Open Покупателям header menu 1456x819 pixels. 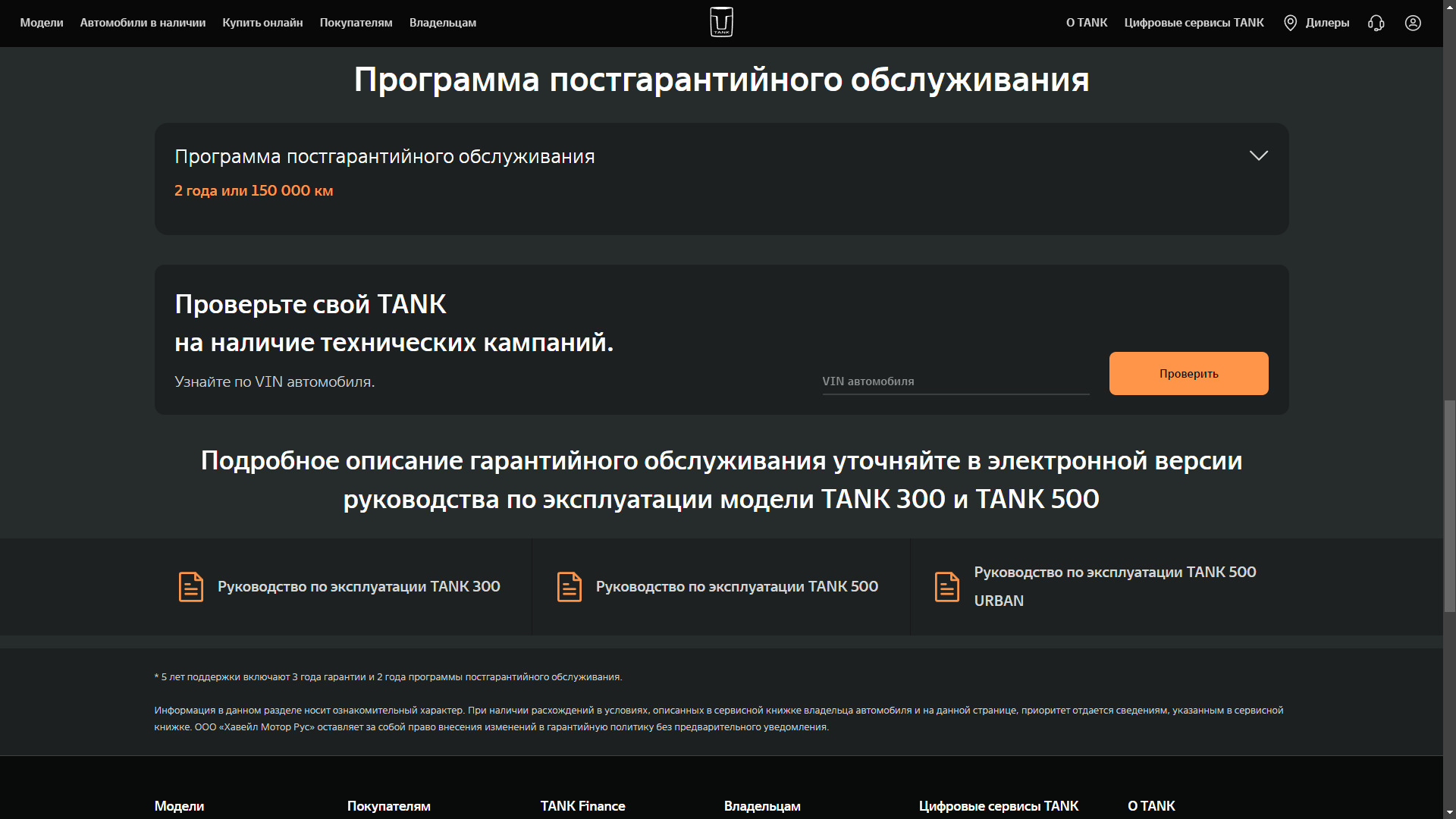tap(356, 23)
